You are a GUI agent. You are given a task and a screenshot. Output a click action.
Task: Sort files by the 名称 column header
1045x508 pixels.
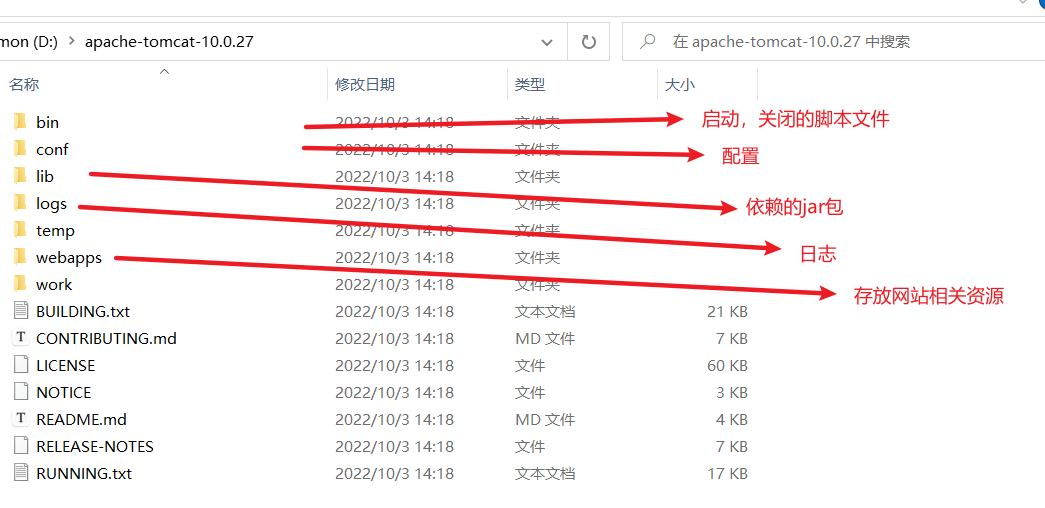pos(24,84)
